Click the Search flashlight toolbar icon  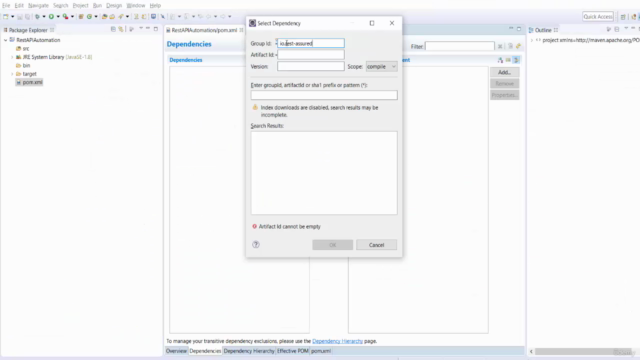[121, 17]
